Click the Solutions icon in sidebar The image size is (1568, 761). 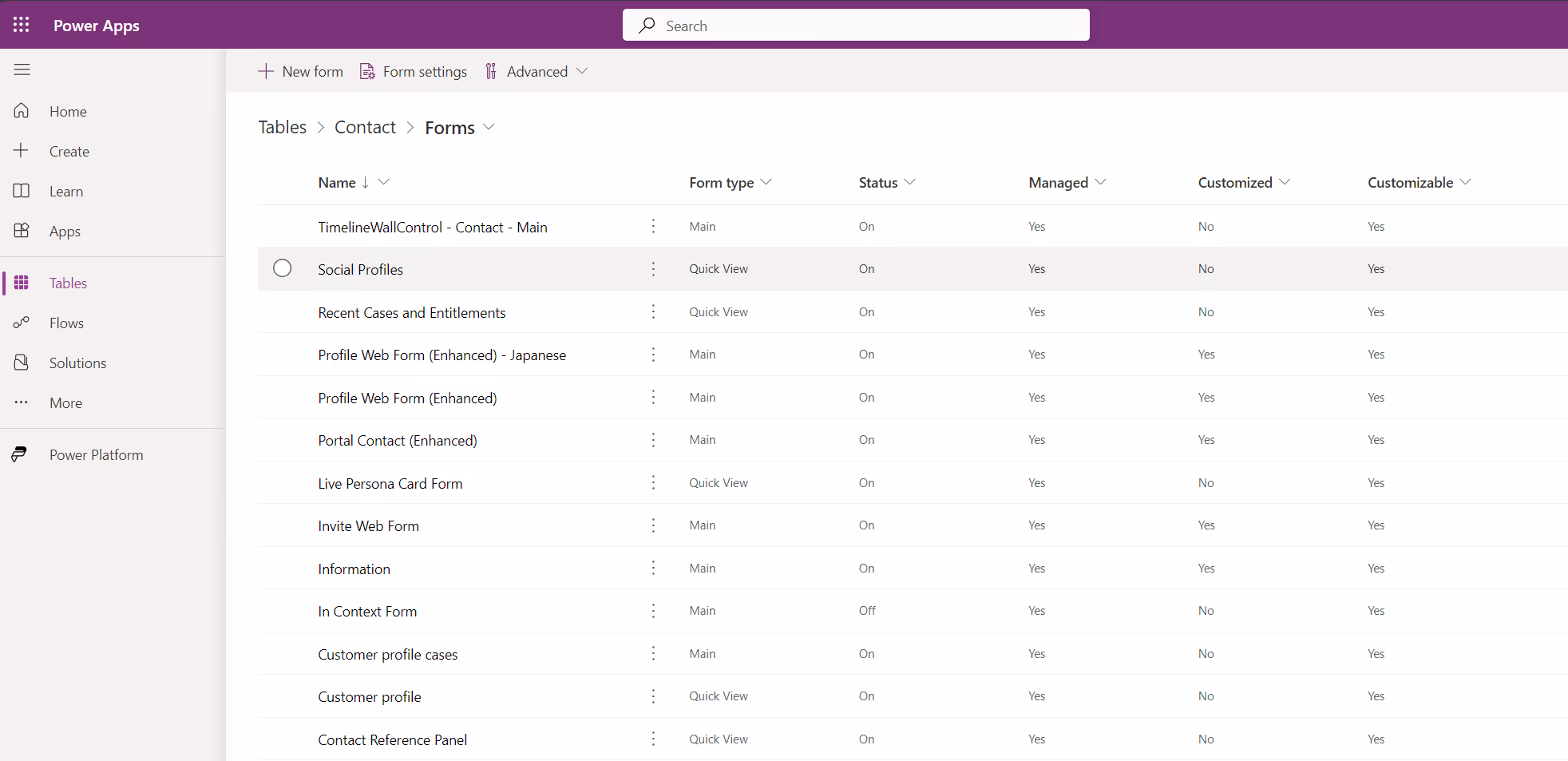22,363
